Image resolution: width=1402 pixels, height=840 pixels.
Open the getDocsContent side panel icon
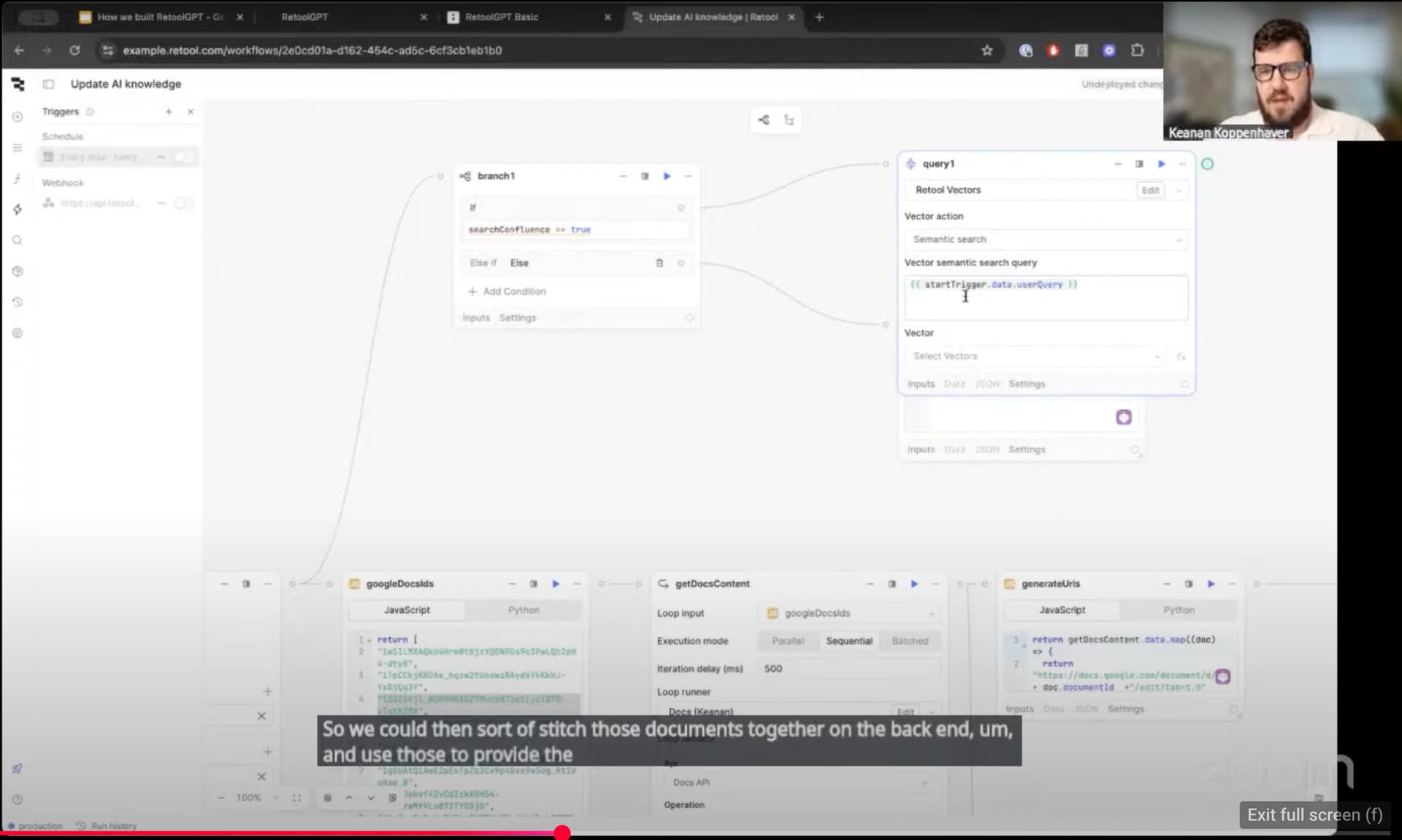pyautogui.click(x=892, y=584)
